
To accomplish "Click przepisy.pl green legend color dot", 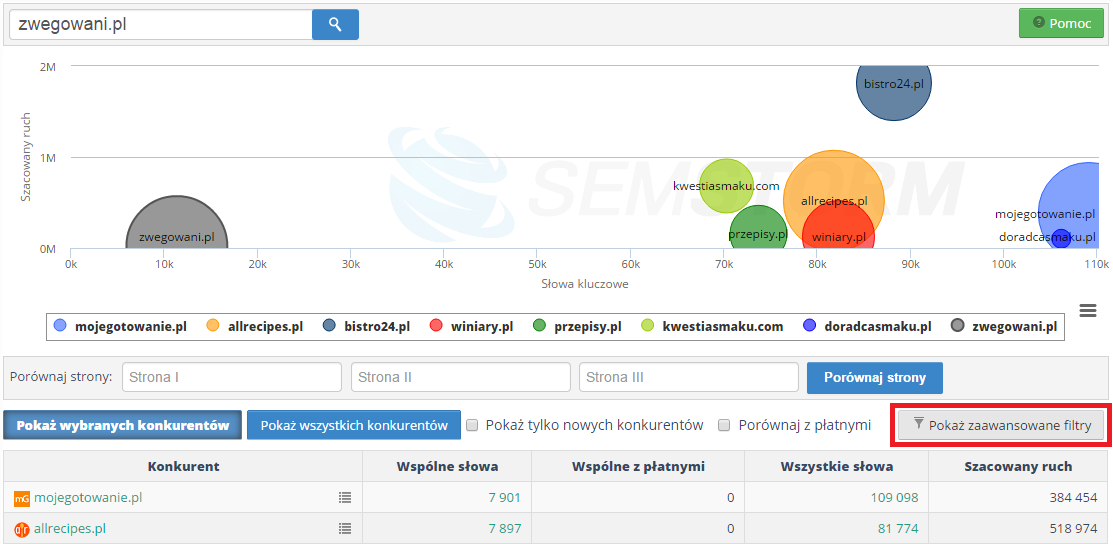I will (540, 326).
